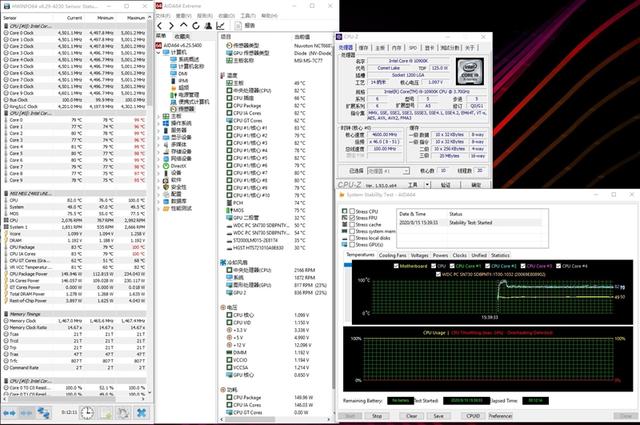Image resolution: width=640 pixels, height=425 pixels.
Task: Click Save button in stability test
Action: pos(438,416)
